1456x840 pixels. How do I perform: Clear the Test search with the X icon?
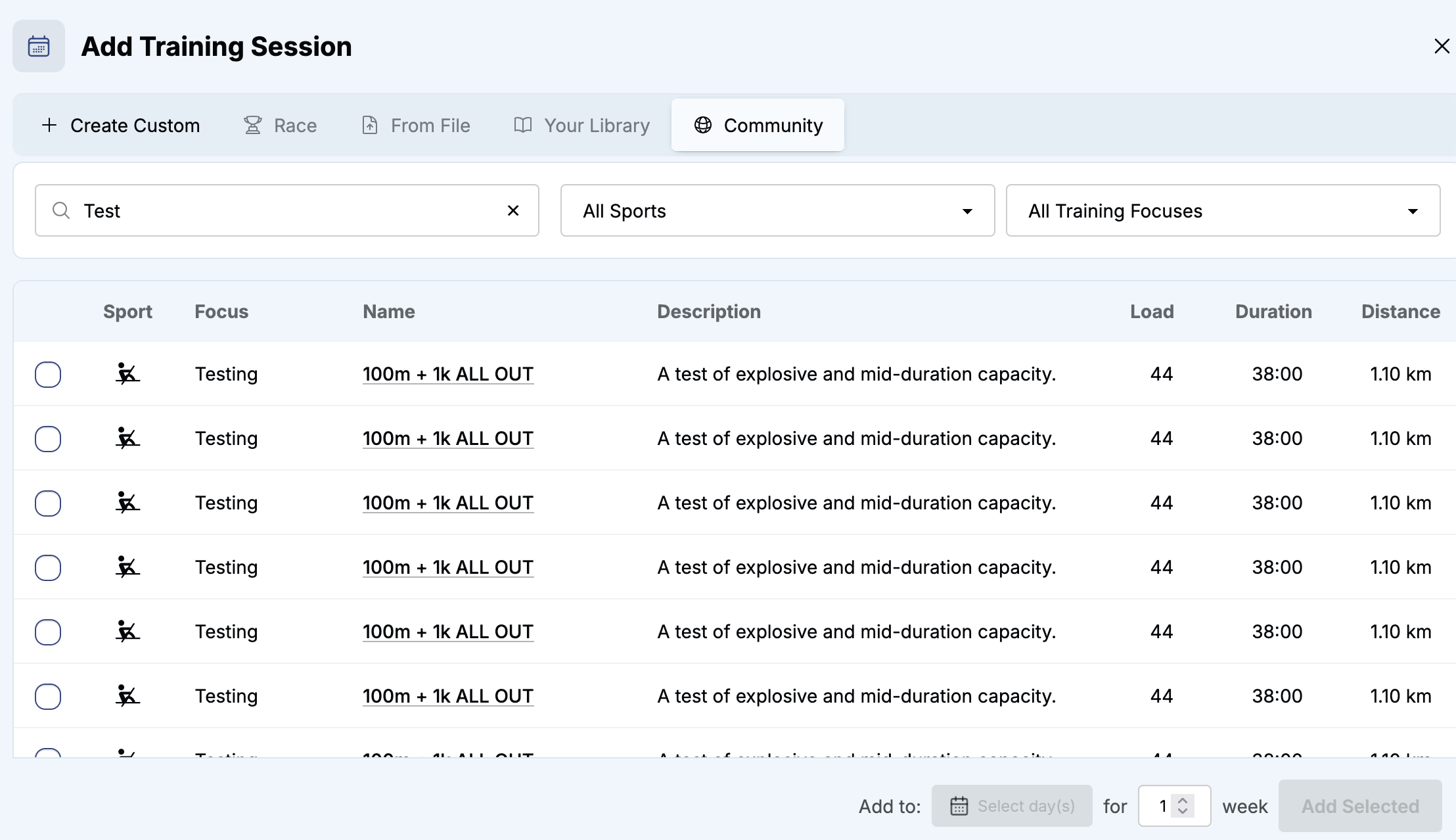(x=513, y=210)
